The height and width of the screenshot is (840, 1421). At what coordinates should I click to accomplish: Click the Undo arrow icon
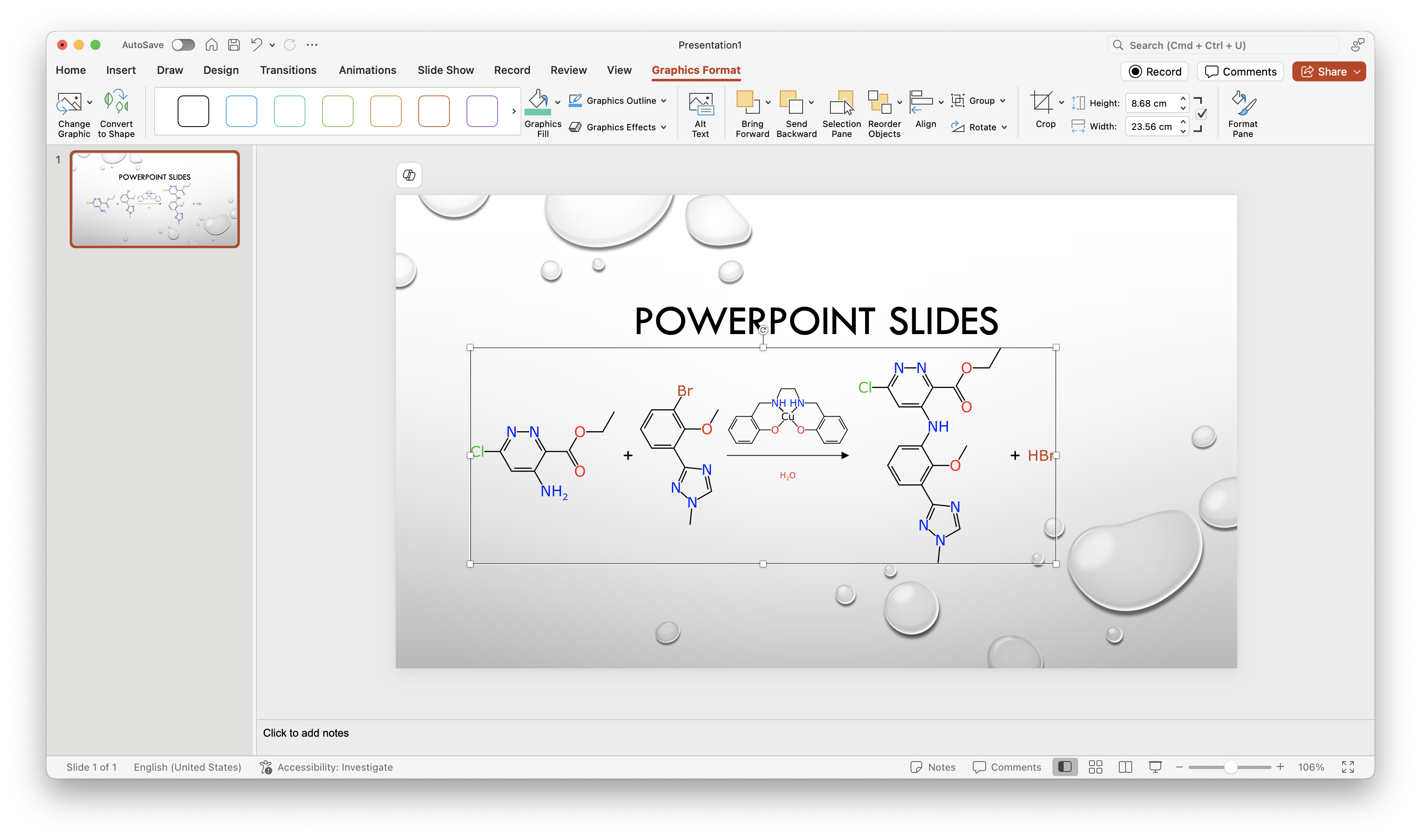point(256,45)
